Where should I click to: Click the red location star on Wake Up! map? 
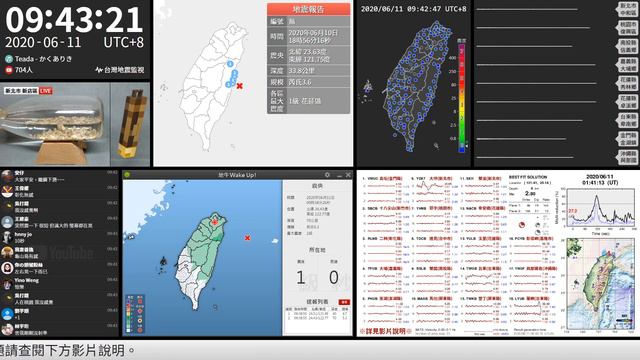click(x=215, y=222)
